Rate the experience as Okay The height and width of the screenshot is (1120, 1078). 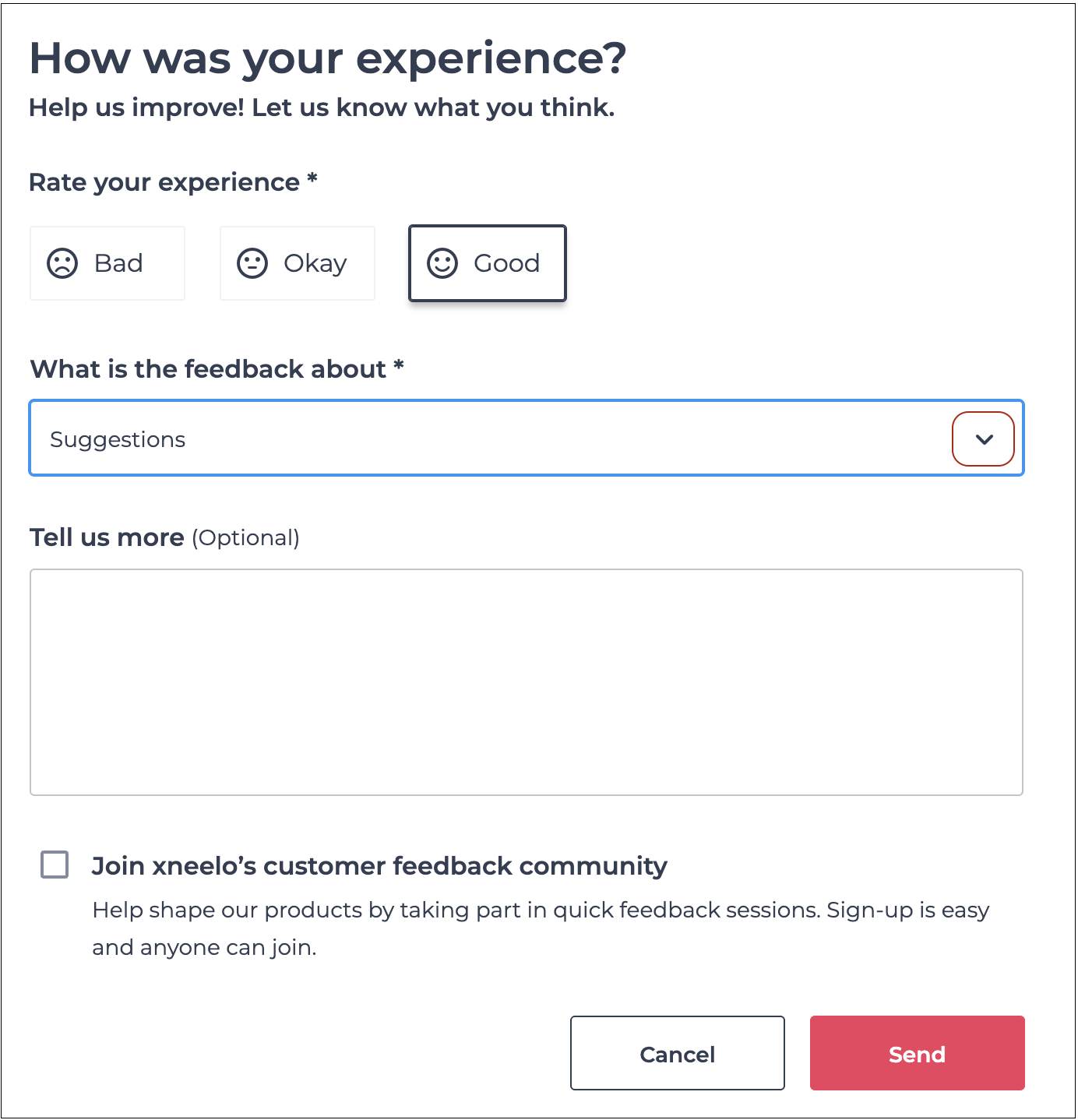point(298,263)
